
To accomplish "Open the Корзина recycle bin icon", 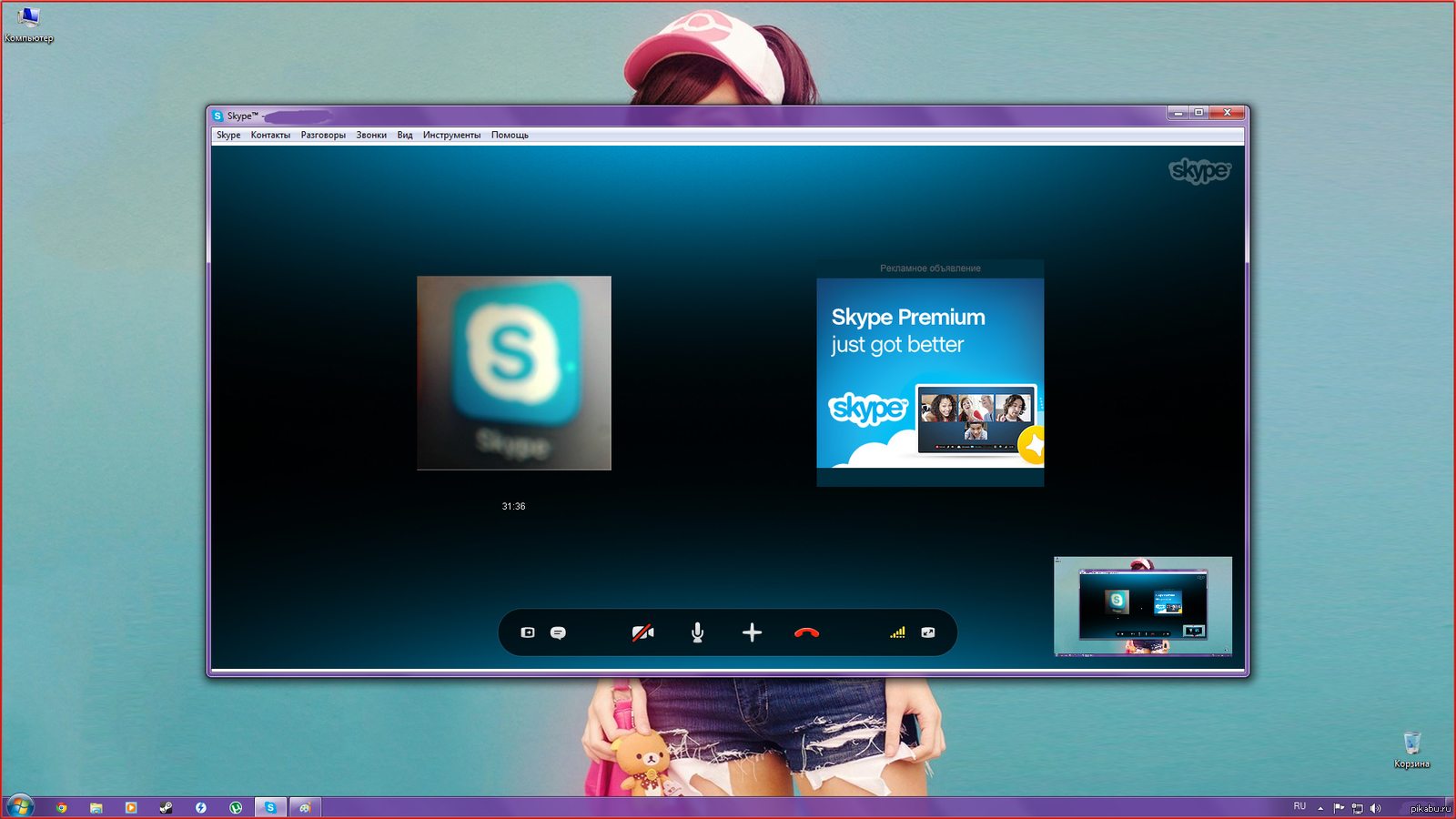I will (x=1411, y=751).
